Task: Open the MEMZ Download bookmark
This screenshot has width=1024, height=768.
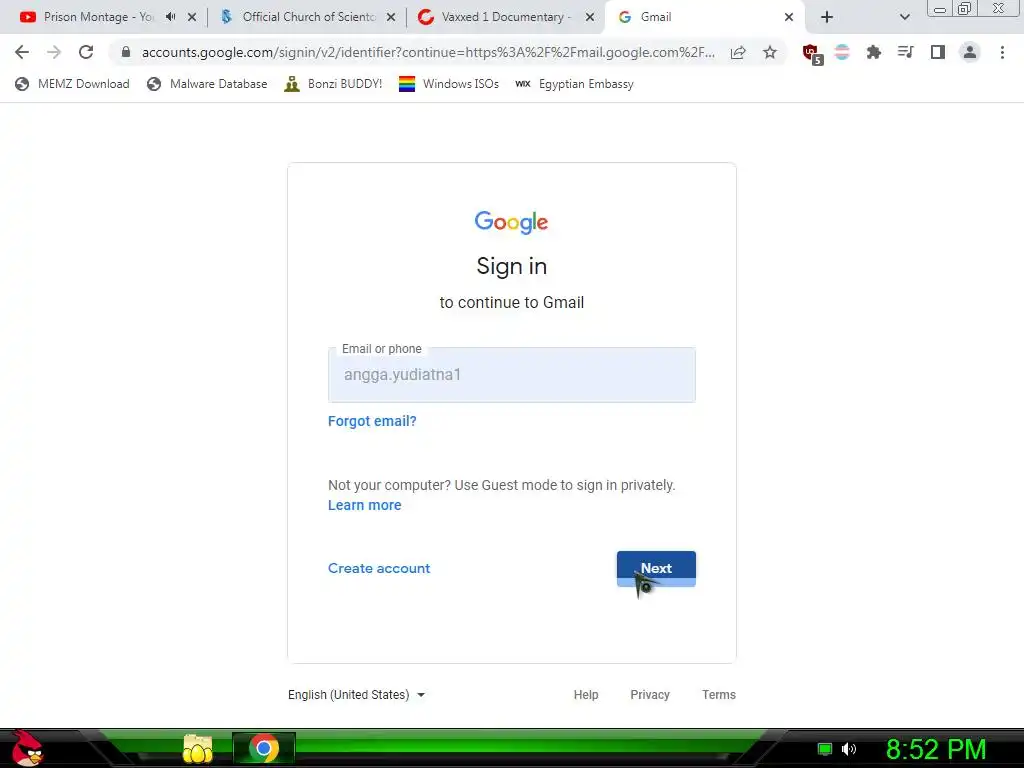Action: point(72,84)
